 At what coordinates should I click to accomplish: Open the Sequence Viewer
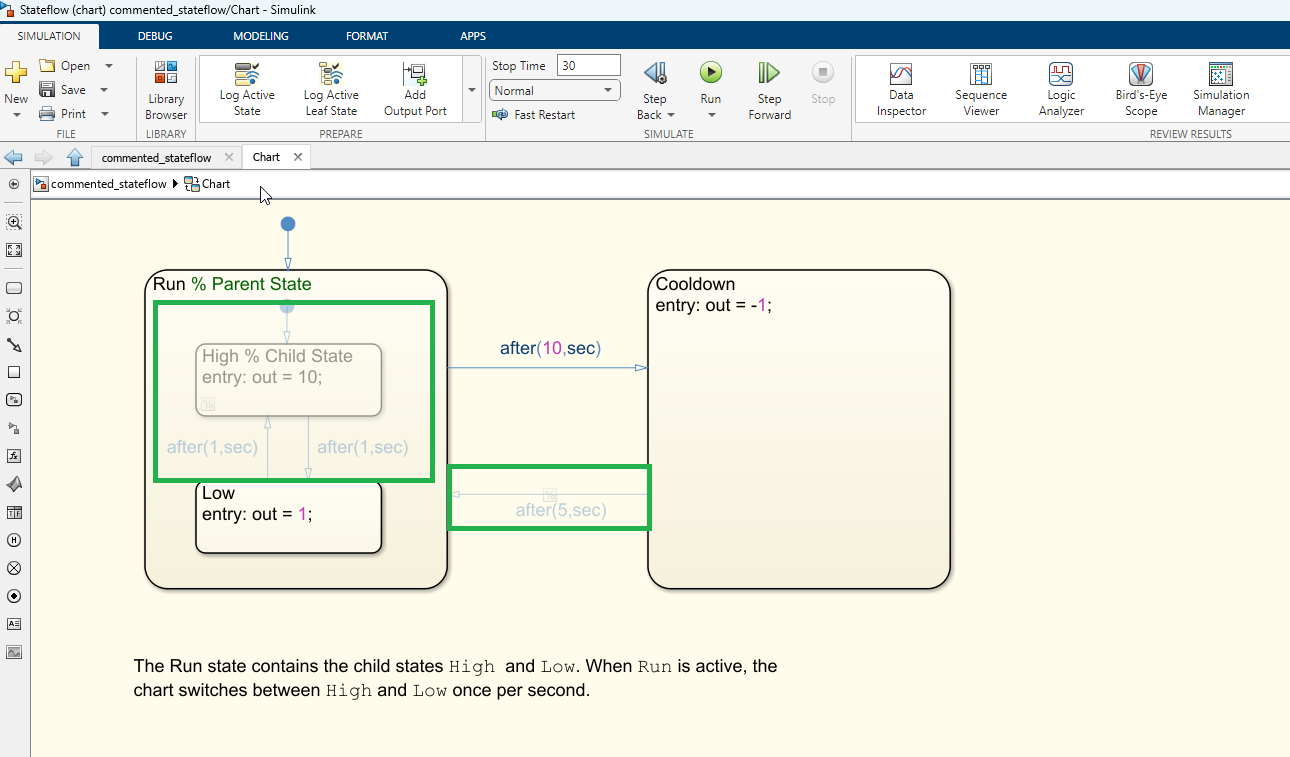(x=981, y=90)
